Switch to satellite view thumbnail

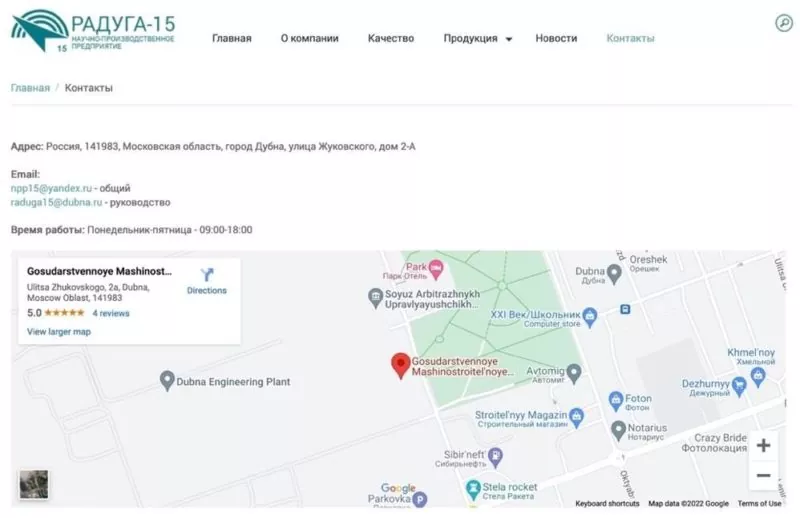(34, 484)
